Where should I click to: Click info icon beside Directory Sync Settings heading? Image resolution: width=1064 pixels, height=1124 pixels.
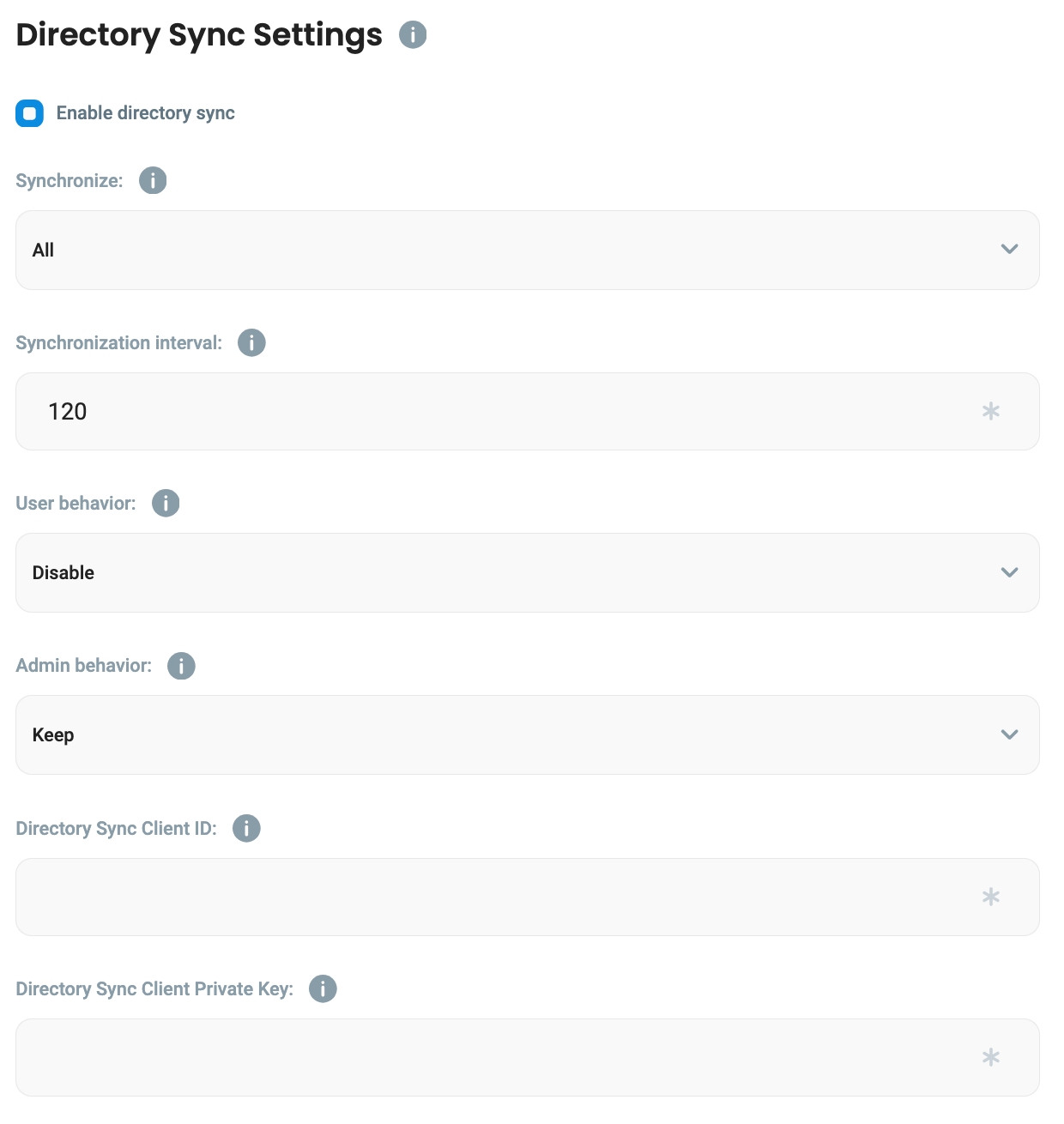(413, 35)
